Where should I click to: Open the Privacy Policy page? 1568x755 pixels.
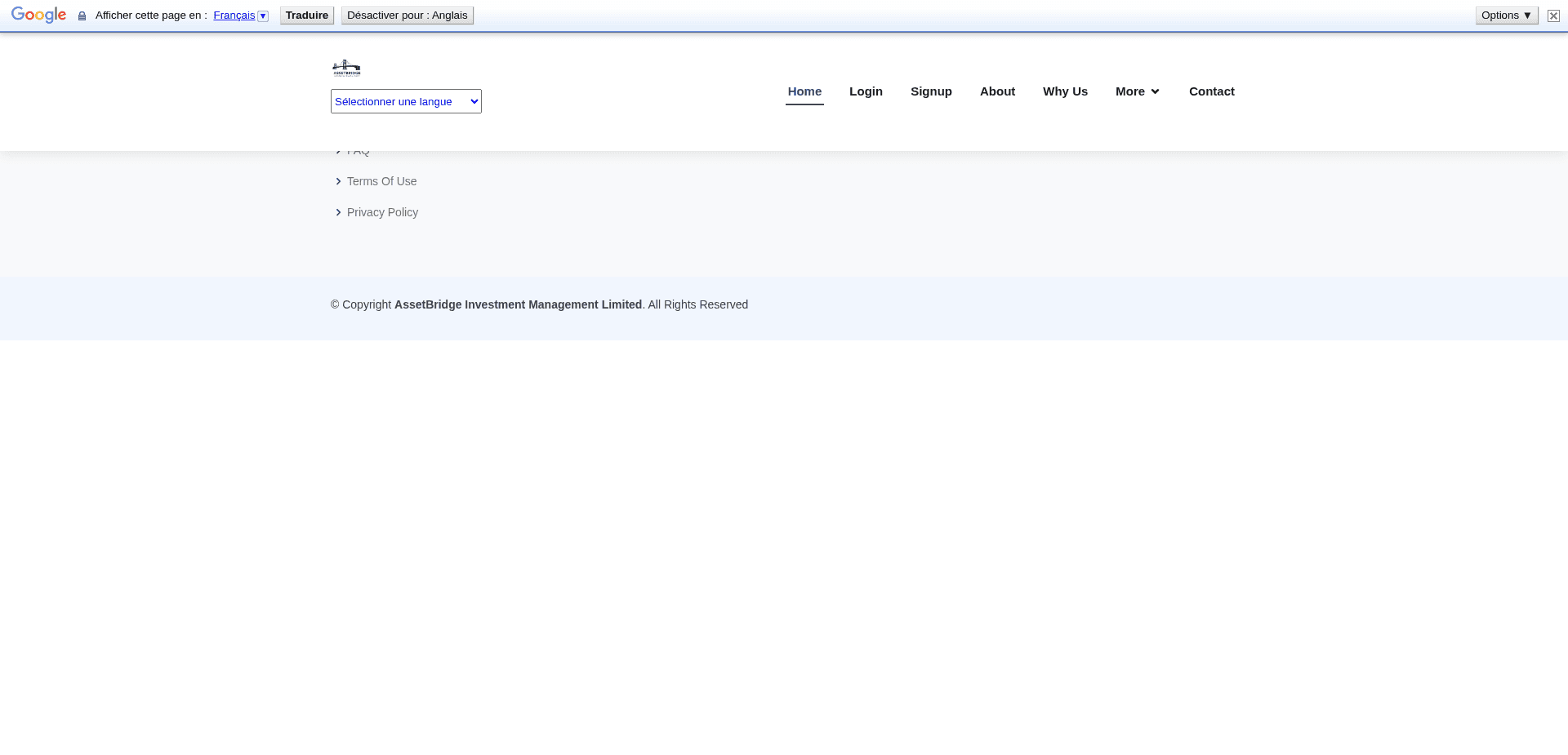click(382, 212)
